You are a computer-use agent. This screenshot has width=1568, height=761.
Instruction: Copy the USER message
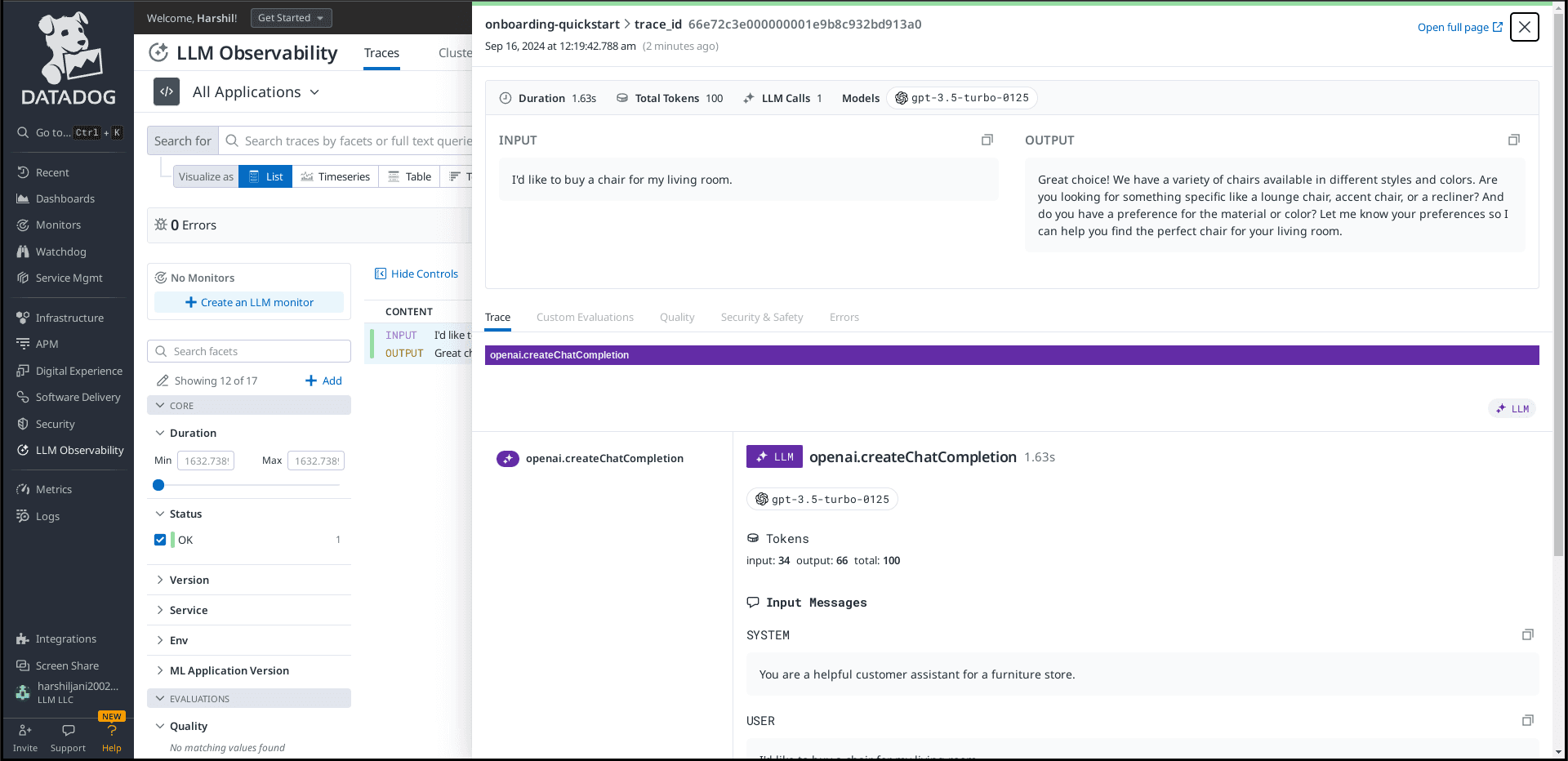pos(1528,720)
